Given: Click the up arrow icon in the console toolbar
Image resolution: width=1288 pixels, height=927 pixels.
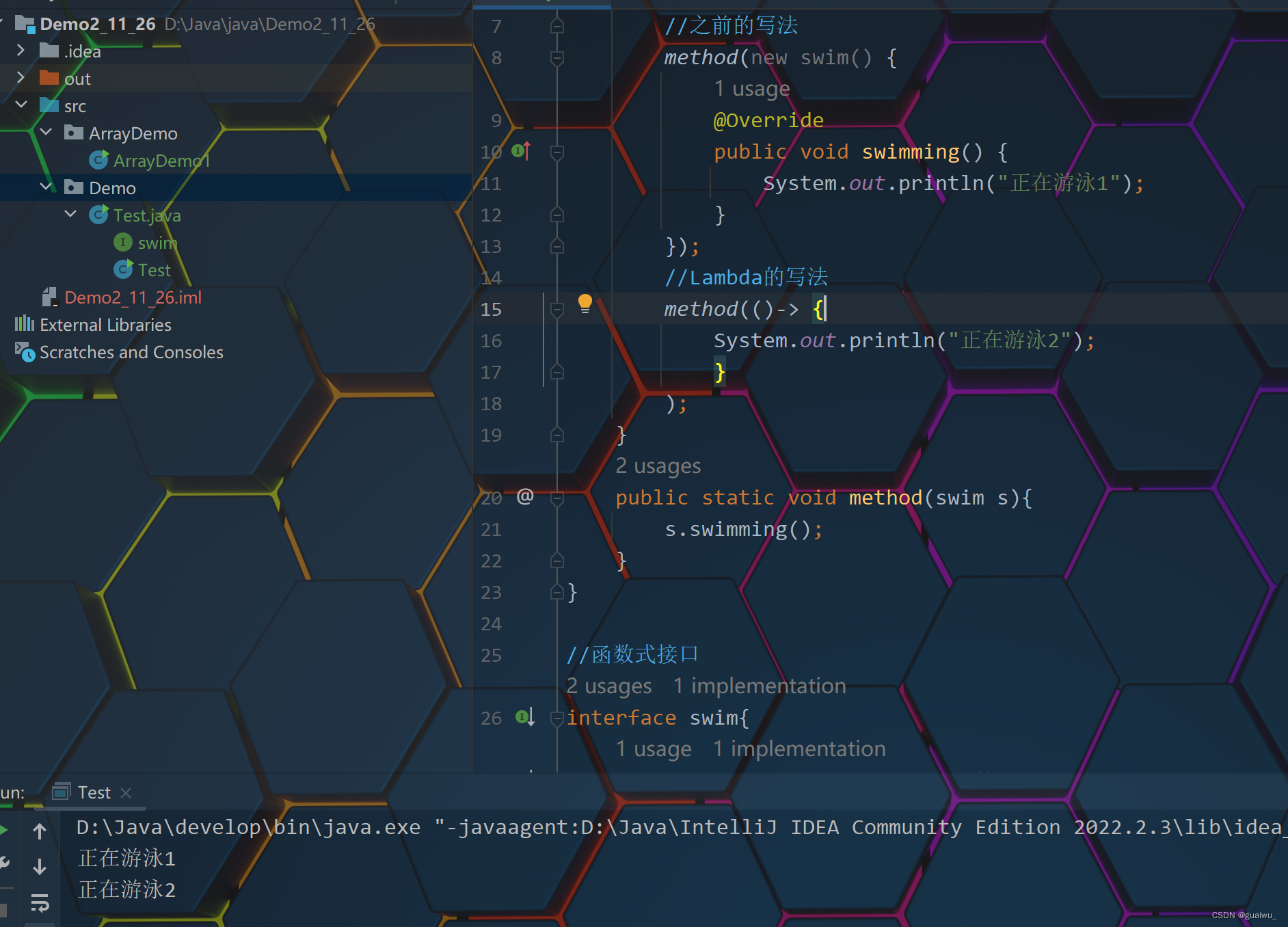Looking at the screenshot, I should (x=40, y=830).
